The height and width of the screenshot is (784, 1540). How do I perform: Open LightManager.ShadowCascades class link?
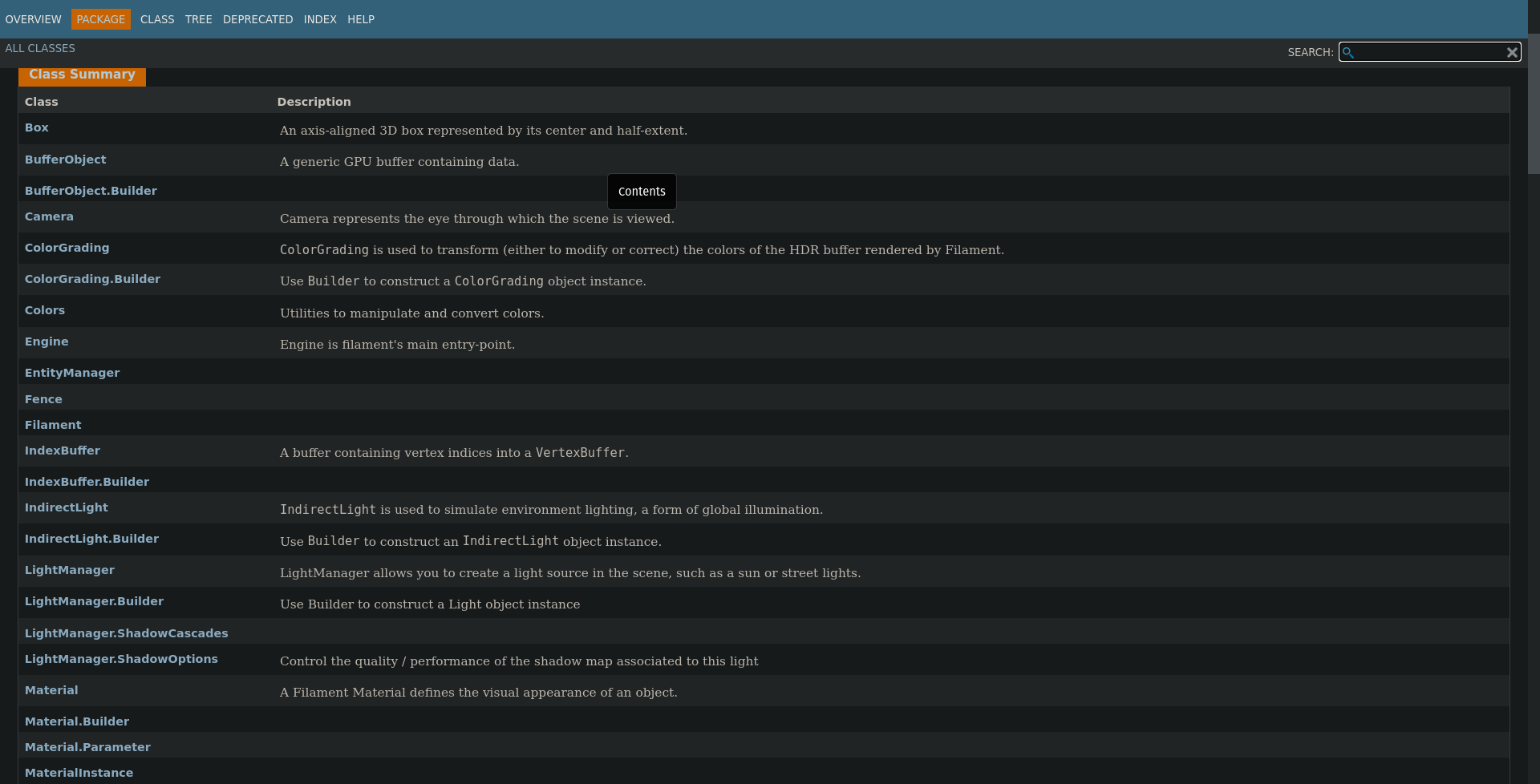pos(127,633)
